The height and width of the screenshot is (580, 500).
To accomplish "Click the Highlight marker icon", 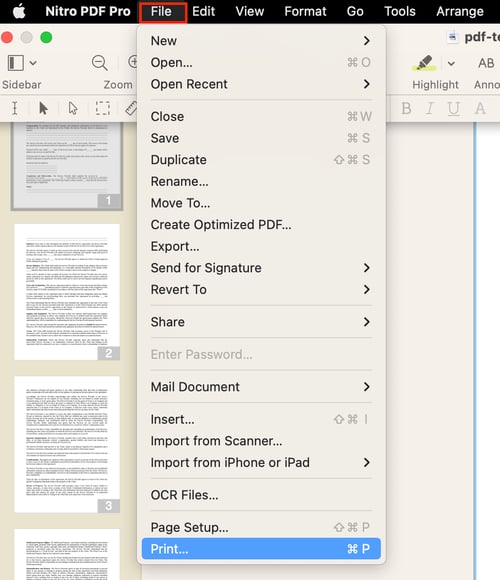I will [x=424, y=63].
